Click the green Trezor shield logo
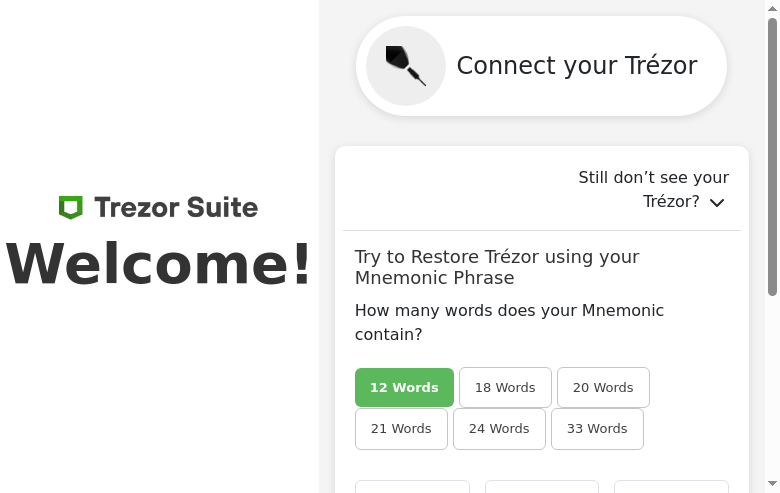Viewport: 780px width, 493px height. pos(70,207)
